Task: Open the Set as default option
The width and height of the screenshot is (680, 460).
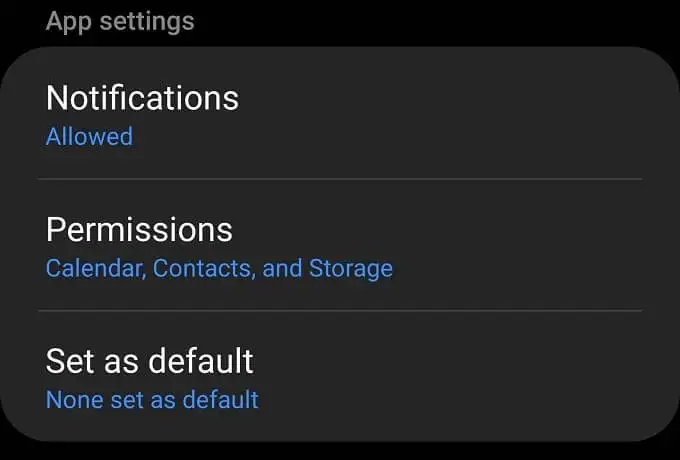Action: coord(340,376)
